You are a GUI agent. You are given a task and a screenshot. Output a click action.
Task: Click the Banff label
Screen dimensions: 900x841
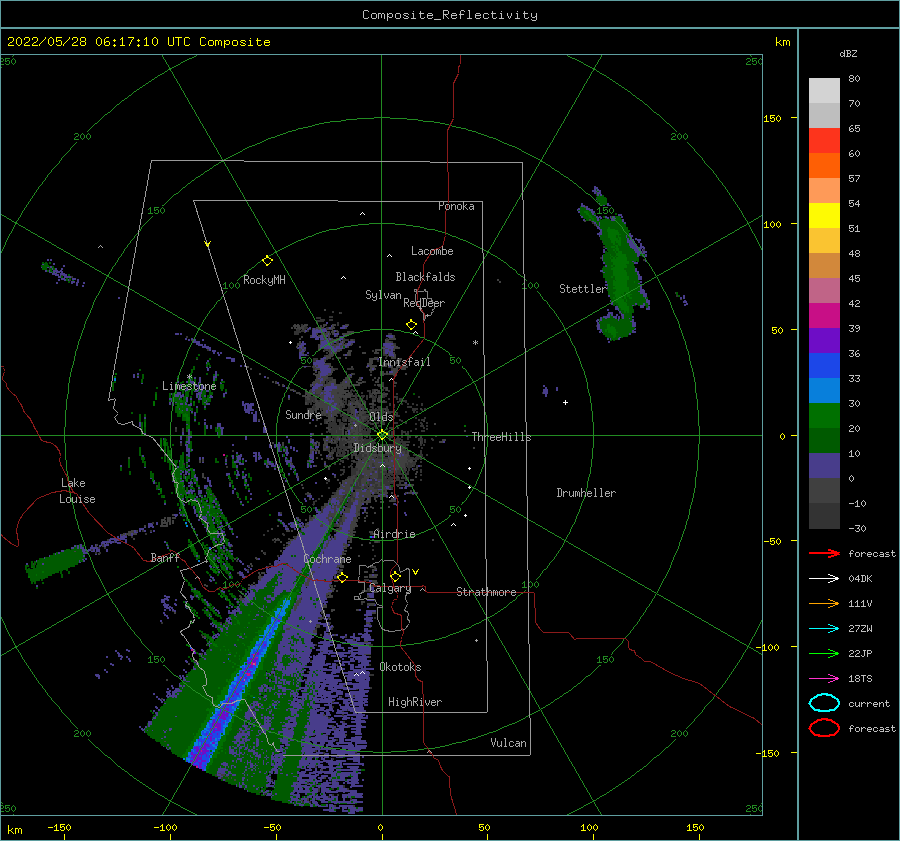click(165, 557)
